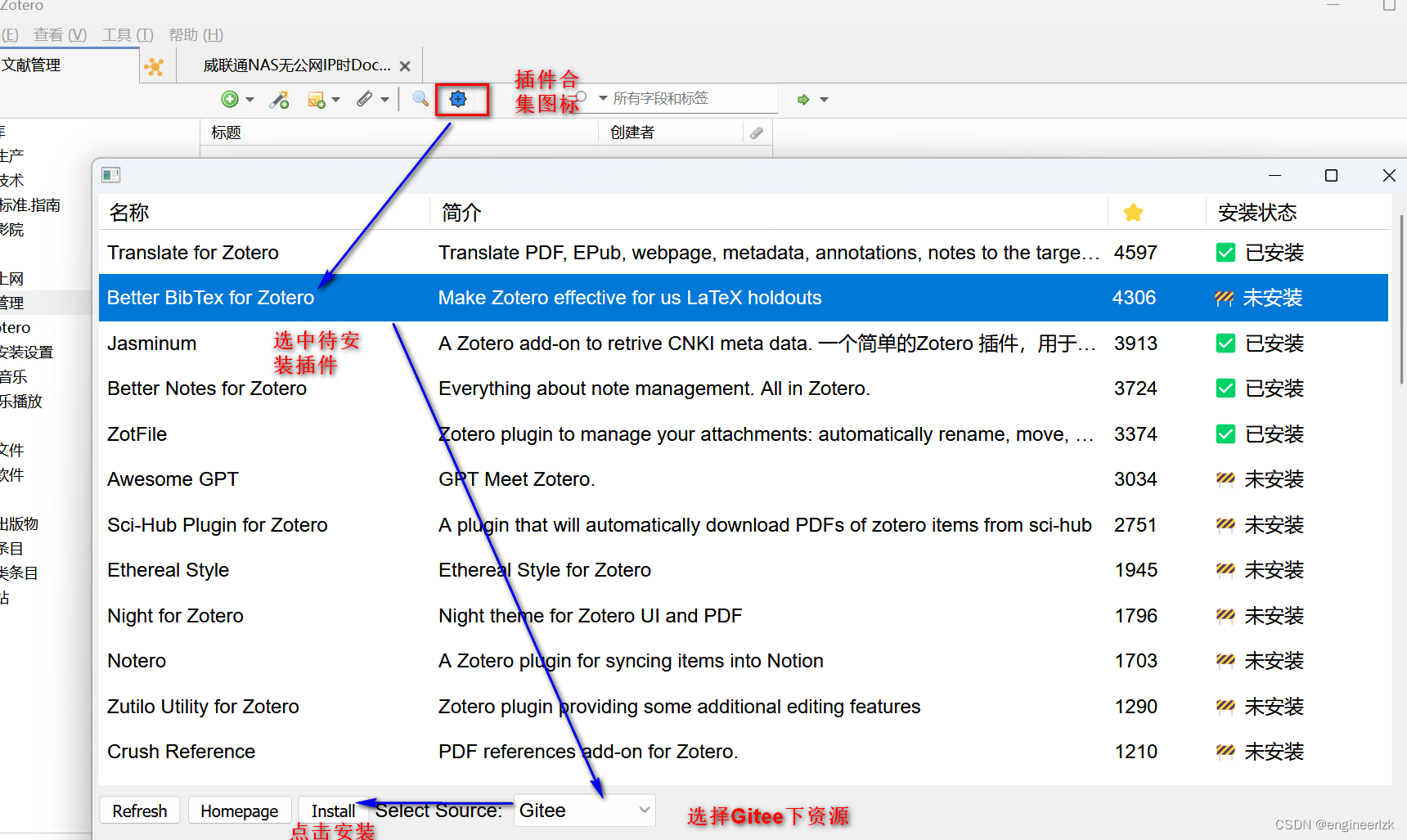Click the attachment paperclip column header icon
1407x840 pixels.
click(x=757, y=133)
